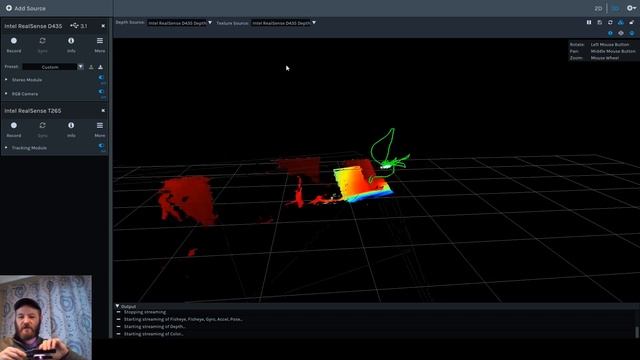Switch to 3D view mode
Image resolution: width=640 pixels, height=360 pixels.
pyautogui.click(x=616, y=8)
